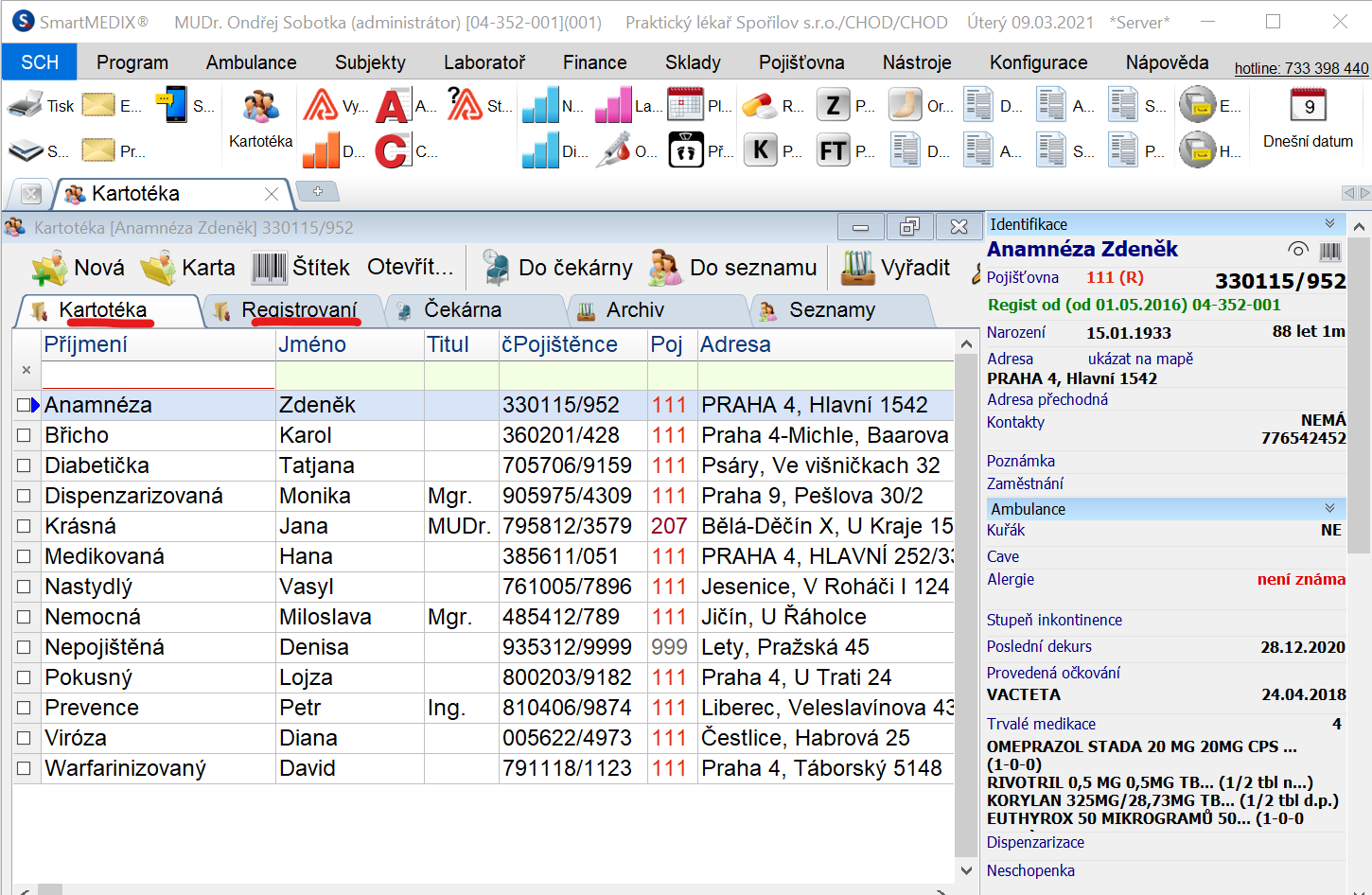Click the hotline: 733 398 440 link

click(x=1301, y=68)
